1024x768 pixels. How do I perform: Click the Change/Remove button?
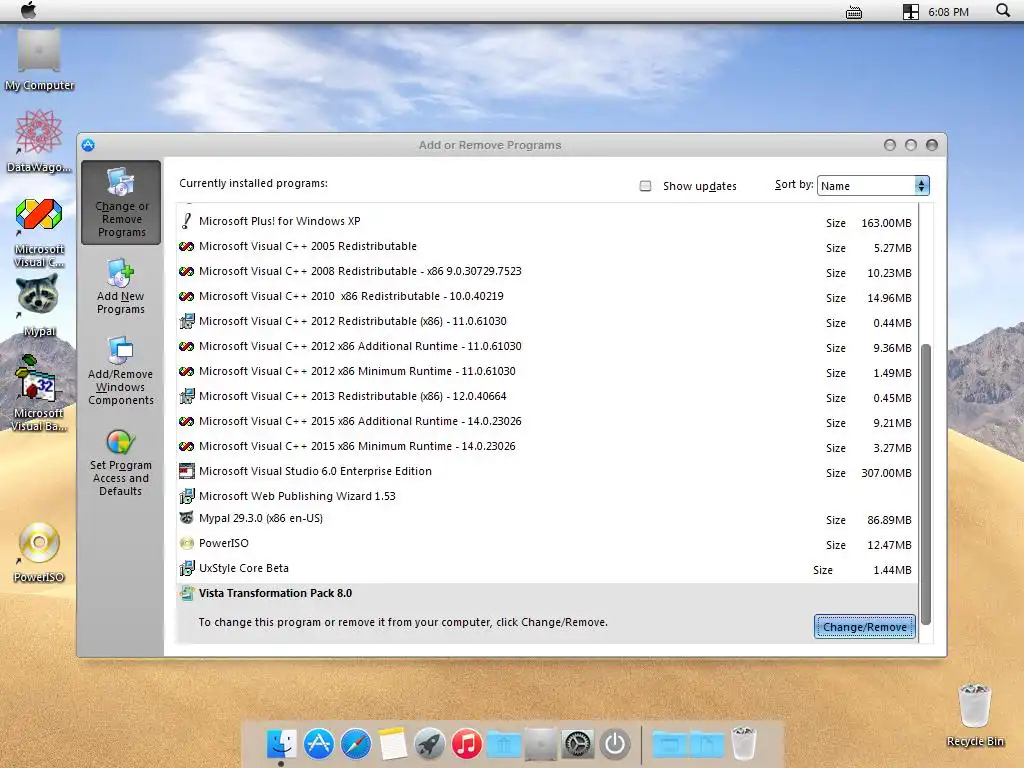pyautogui.click(x=864, y=627)
